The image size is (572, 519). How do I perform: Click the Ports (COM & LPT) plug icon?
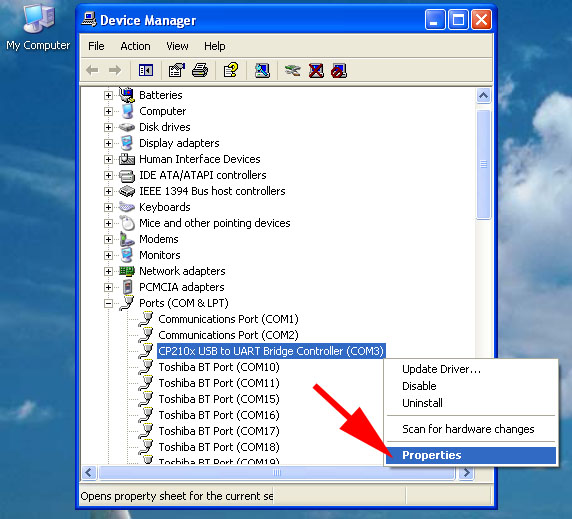point(127,303)
